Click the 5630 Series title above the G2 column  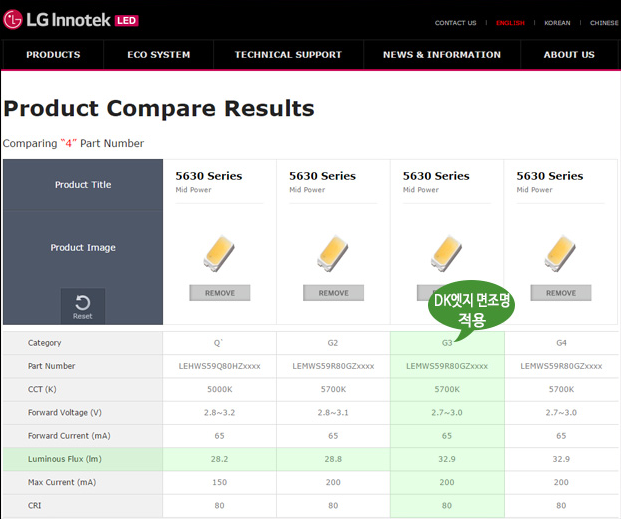tap(322, 176)
